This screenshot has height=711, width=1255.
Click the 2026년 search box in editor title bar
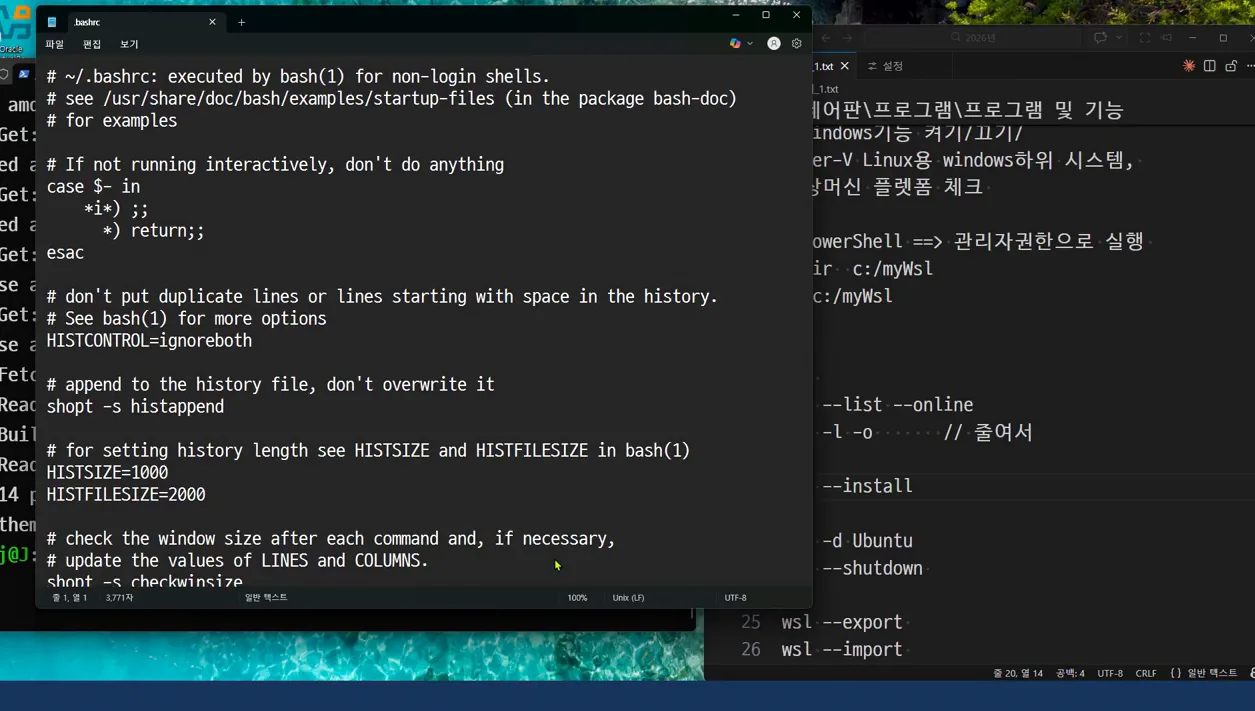(x=974, y=38)
